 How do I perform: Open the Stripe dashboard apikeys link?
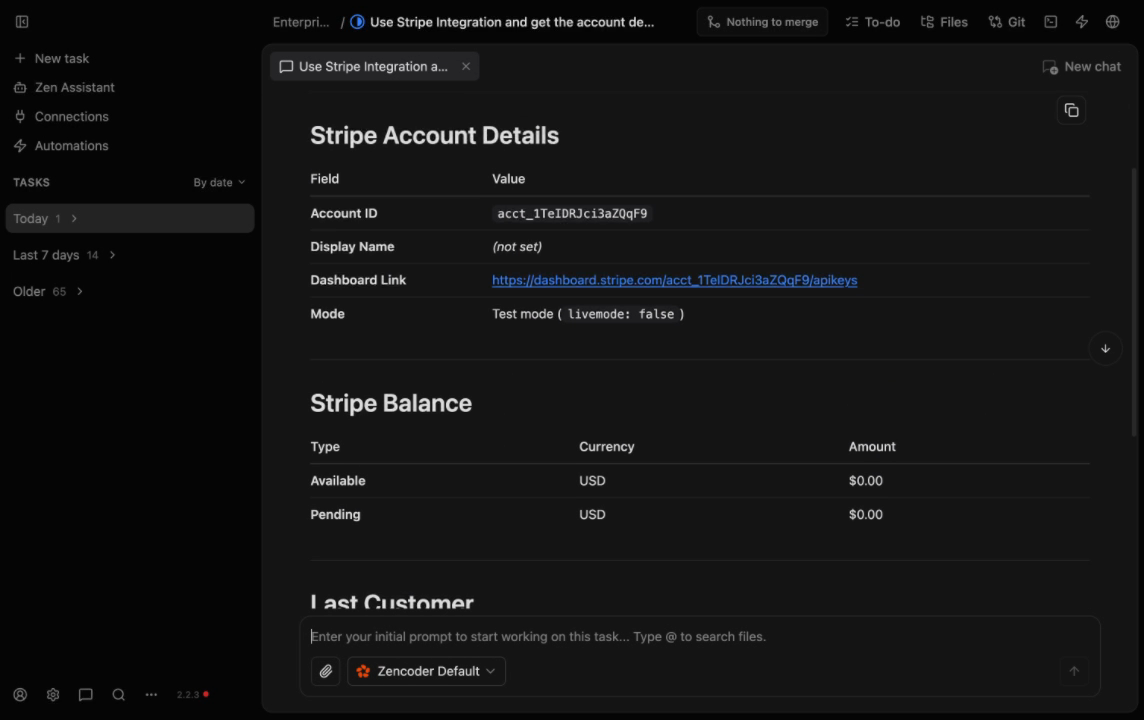[674, 280]
